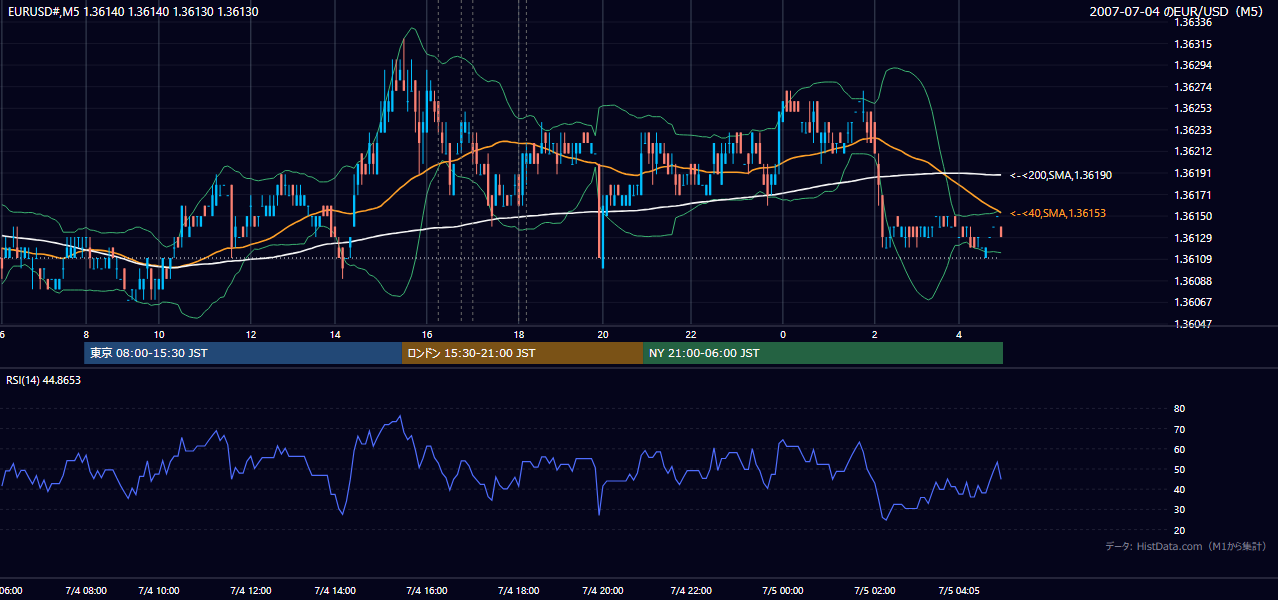Click RSI scale level 60

[x=1179, y=449]
